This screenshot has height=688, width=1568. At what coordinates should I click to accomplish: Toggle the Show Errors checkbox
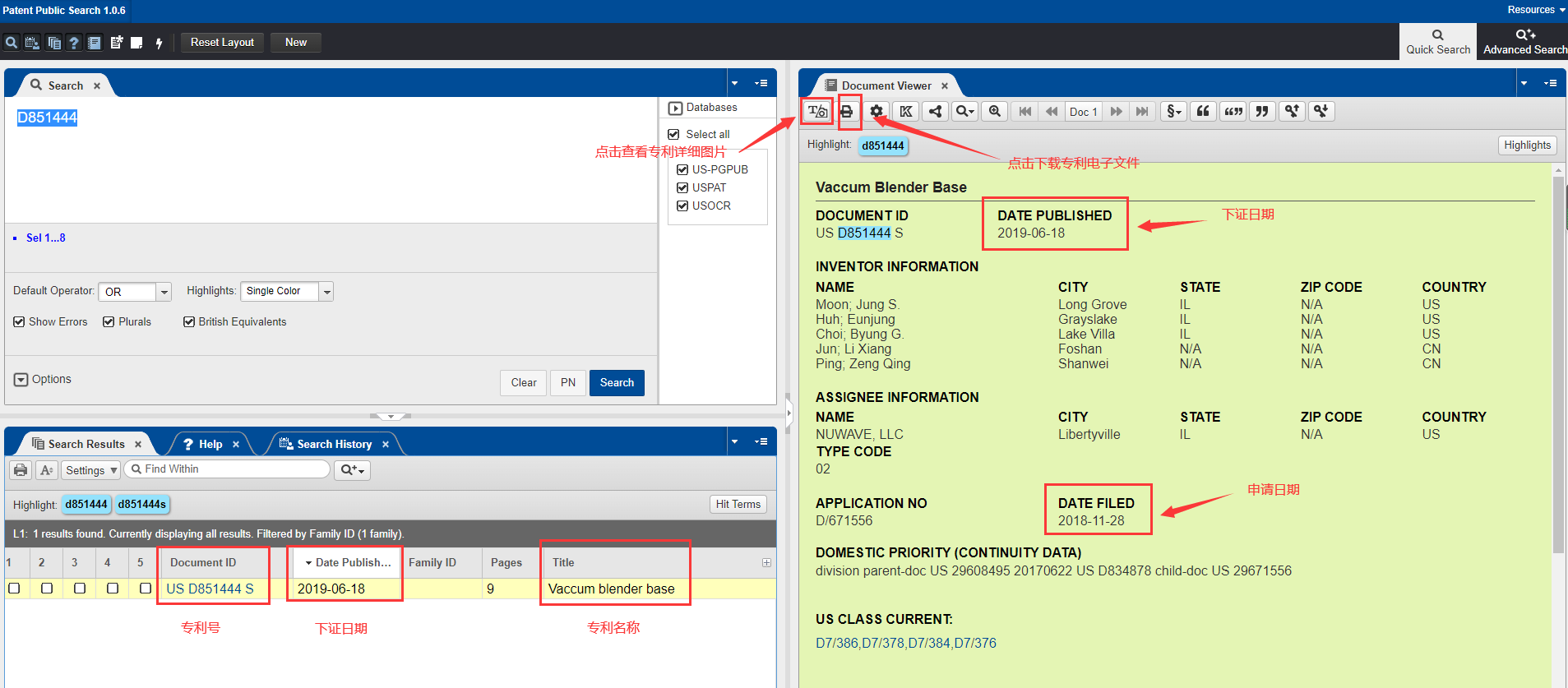[x=19, y=321]
